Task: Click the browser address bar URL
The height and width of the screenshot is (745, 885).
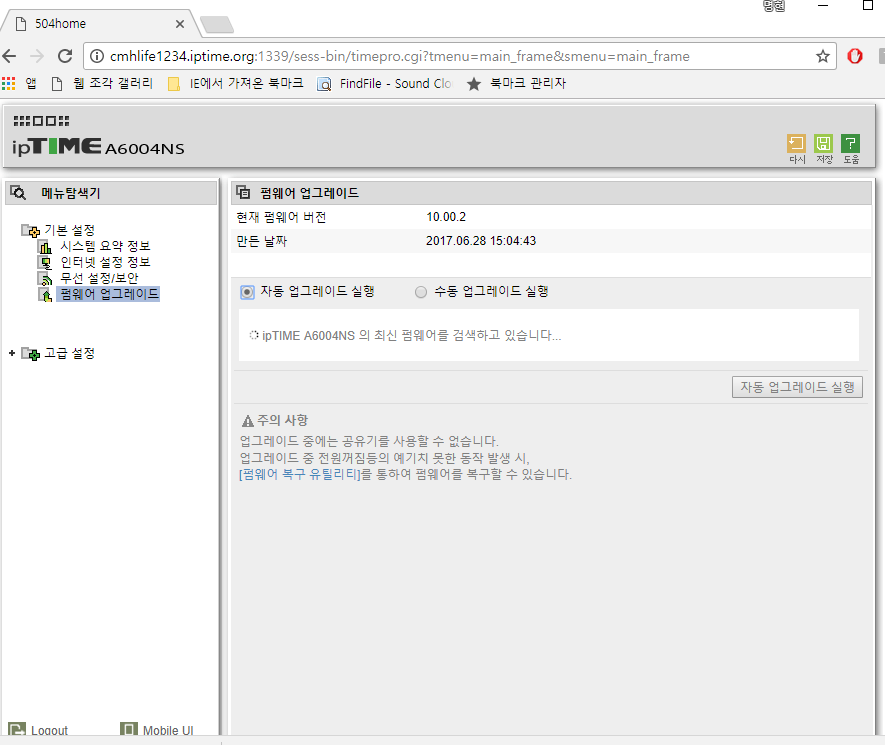Action: pyautogui.click(x=400, y=56)
